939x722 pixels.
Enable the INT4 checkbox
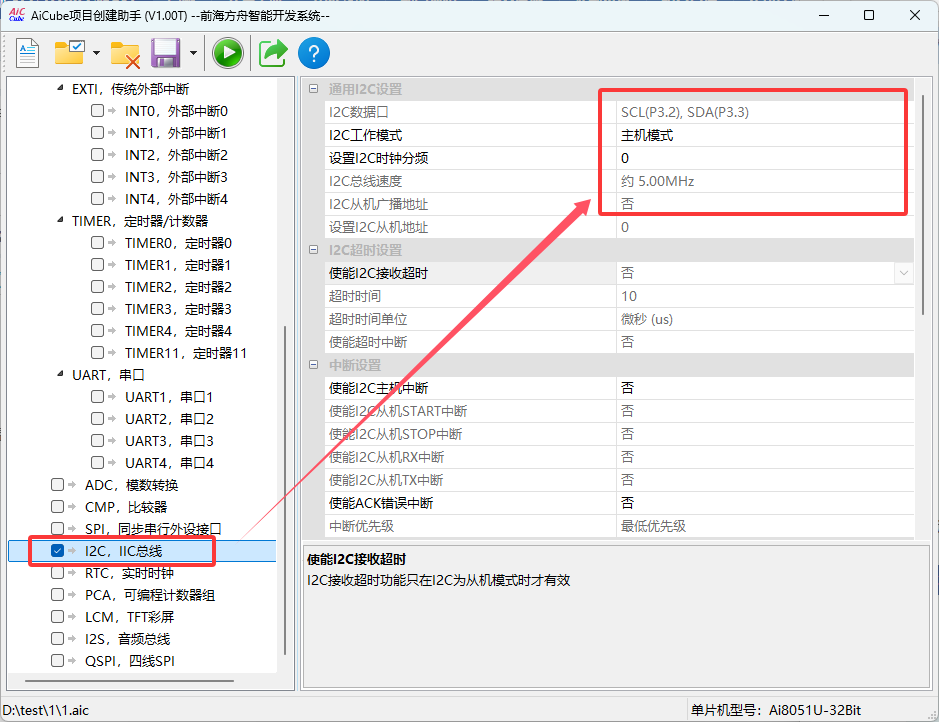97,198
